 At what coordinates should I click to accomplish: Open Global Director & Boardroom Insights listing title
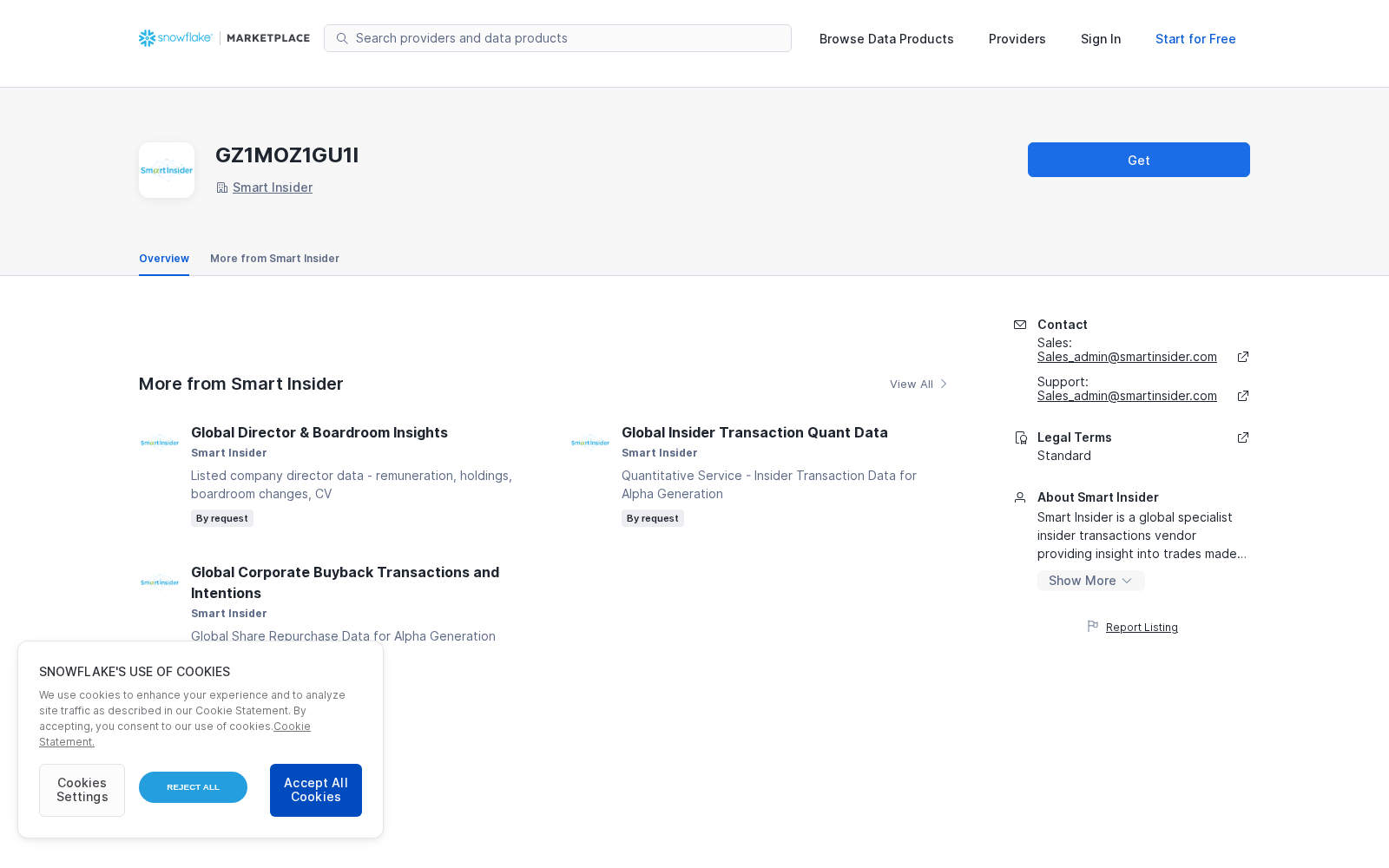click(x=319, y=432)
